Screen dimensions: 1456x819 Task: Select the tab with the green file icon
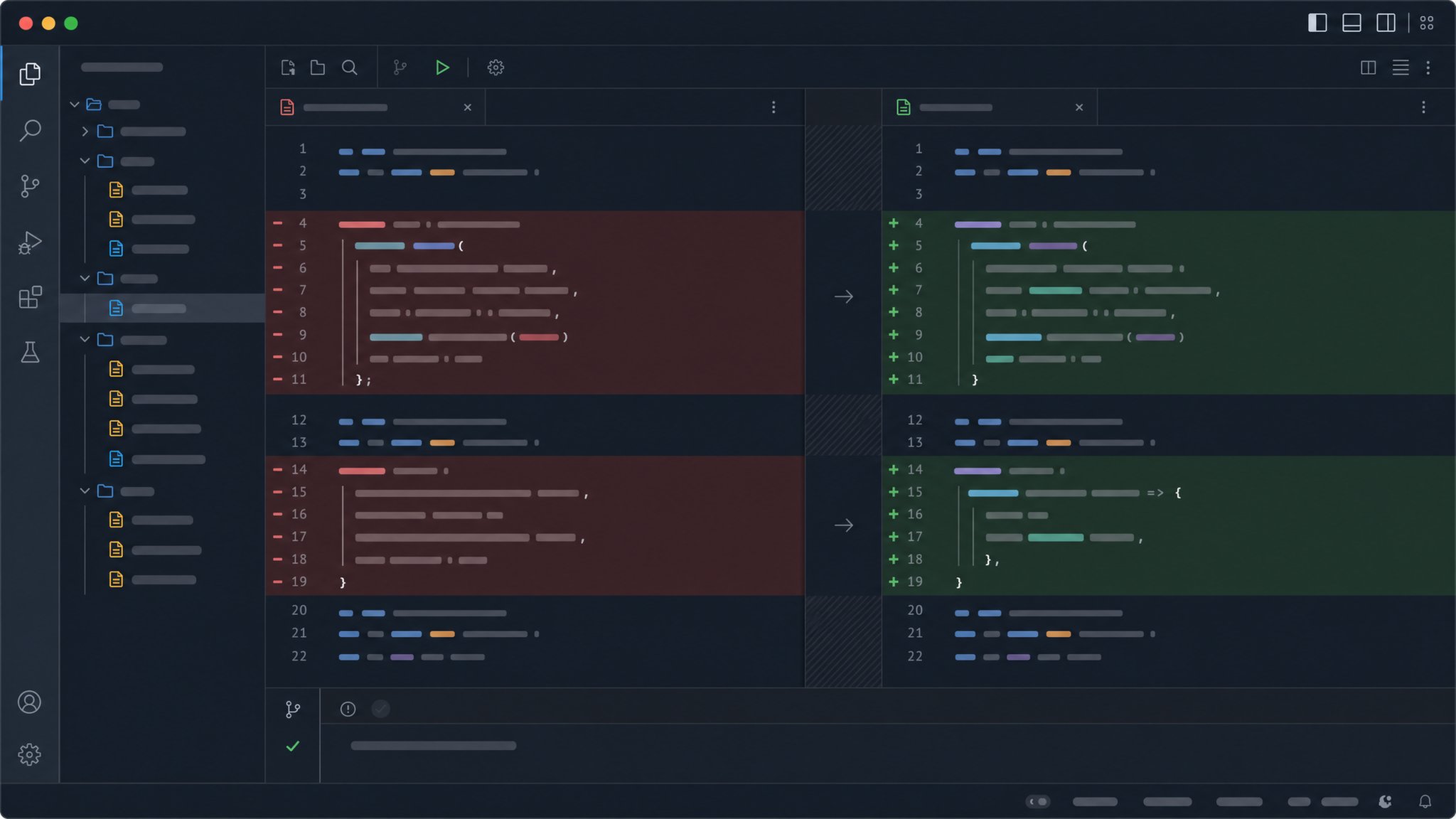(989, 107)
